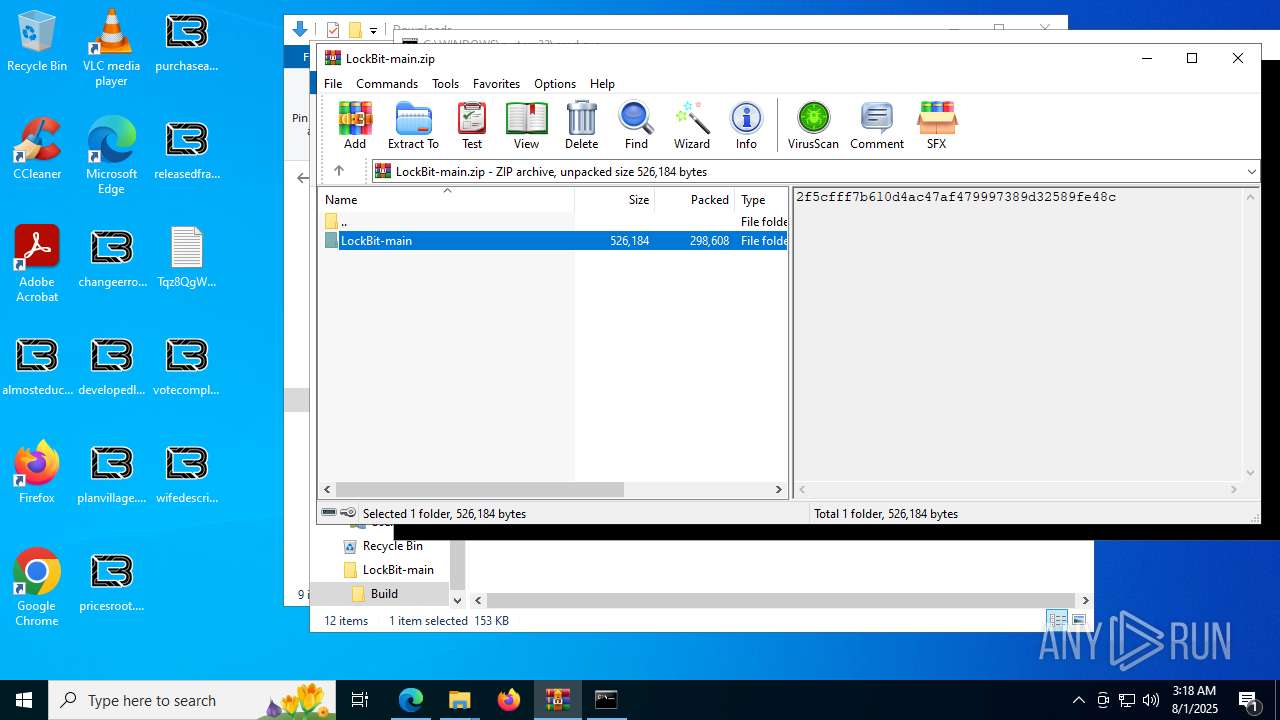
Task: Open the Windows Start menu
Action: (24, 700)
